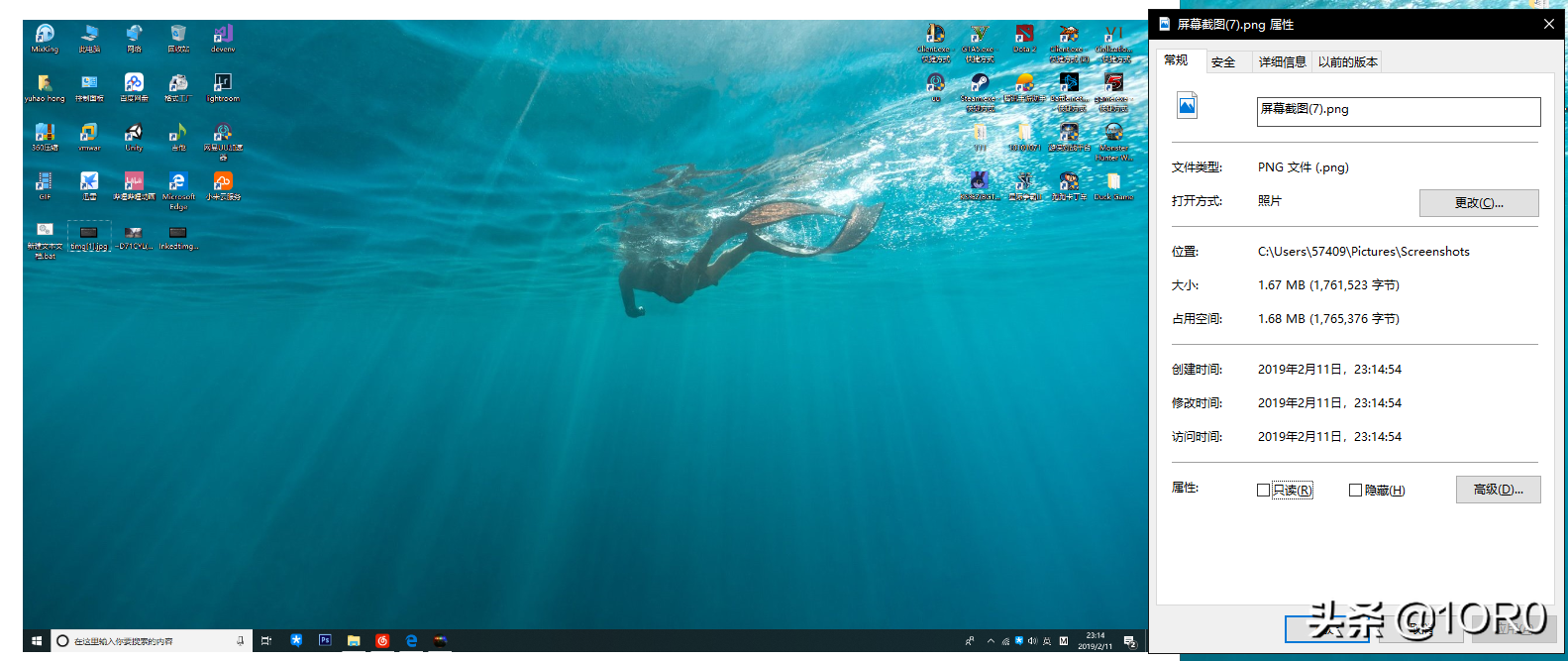Select the Microsoft Edge desktop icon

click(x=178, y=183)
